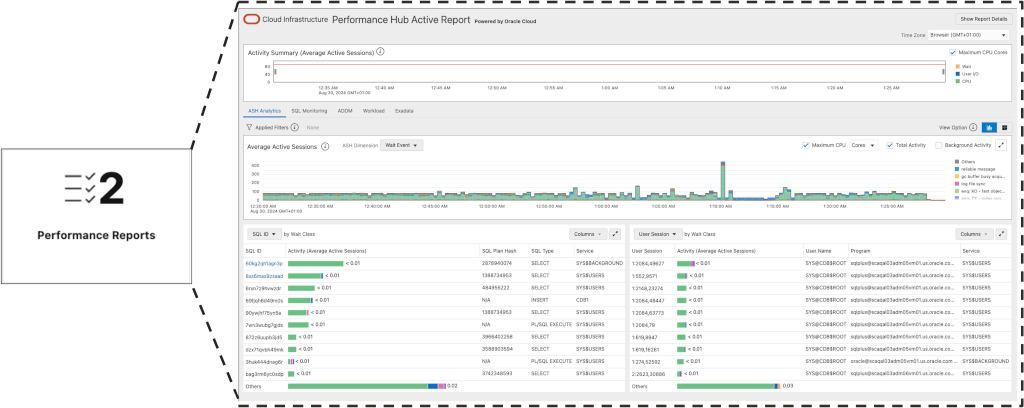This screenshot has width=1024, height=408.
Task: Switch to the Workload tab
Action: [374, 111]
